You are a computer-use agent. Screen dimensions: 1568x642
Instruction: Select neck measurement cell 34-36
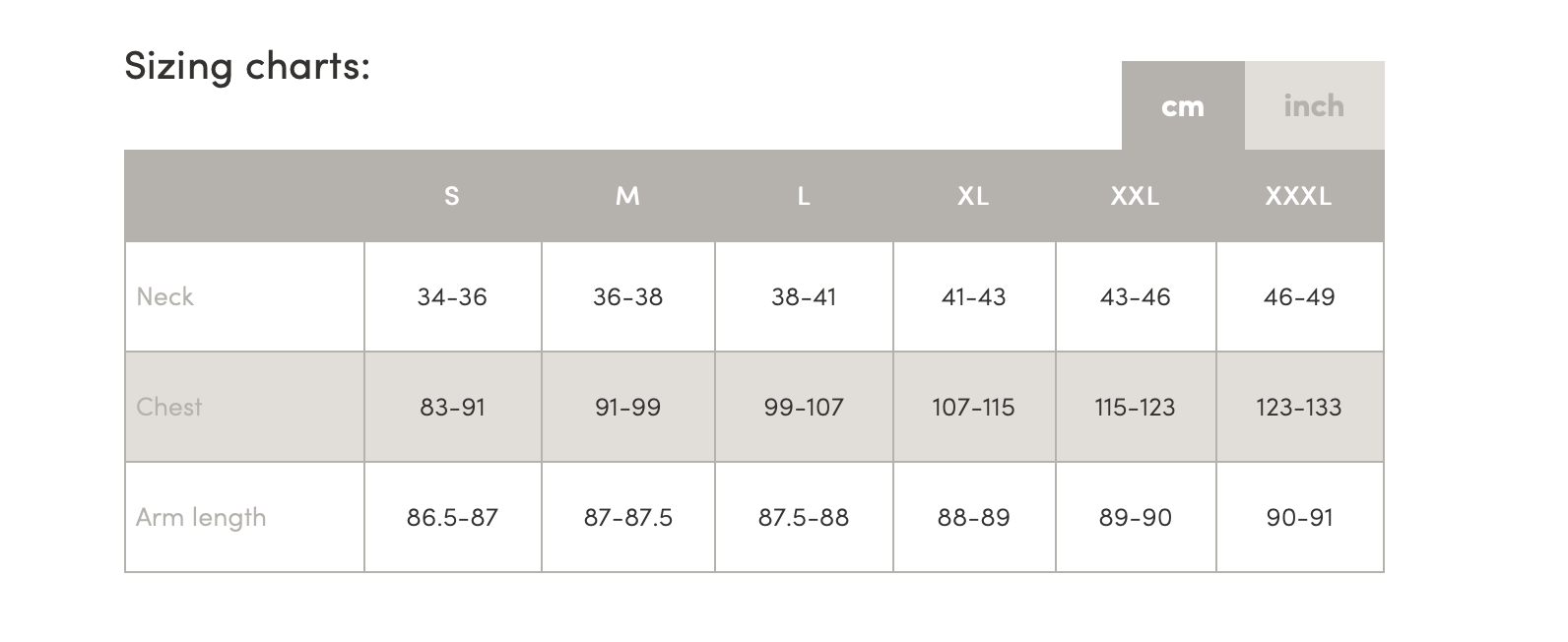(452, 296)
